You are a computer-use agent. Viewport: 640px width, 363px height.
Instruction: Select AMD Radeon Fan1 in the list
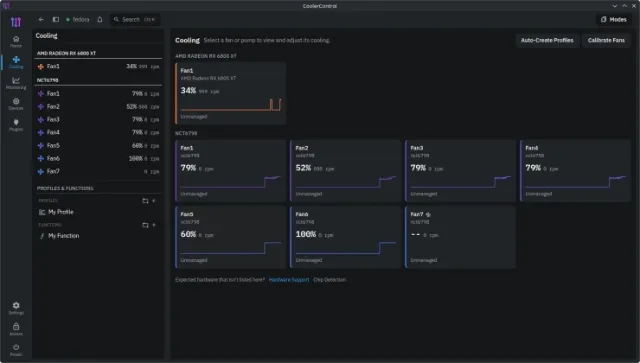(98, 66)
